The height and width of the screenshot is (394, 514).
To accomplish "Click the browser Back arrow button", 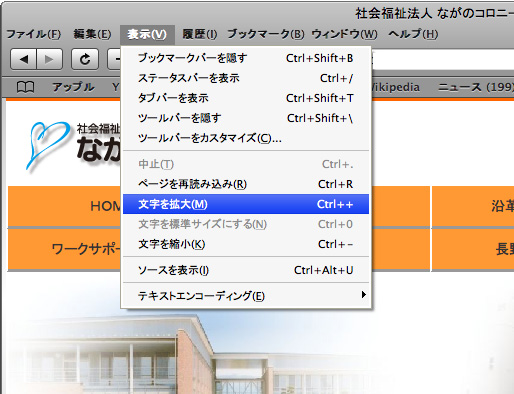I will (x=23, y=59).
